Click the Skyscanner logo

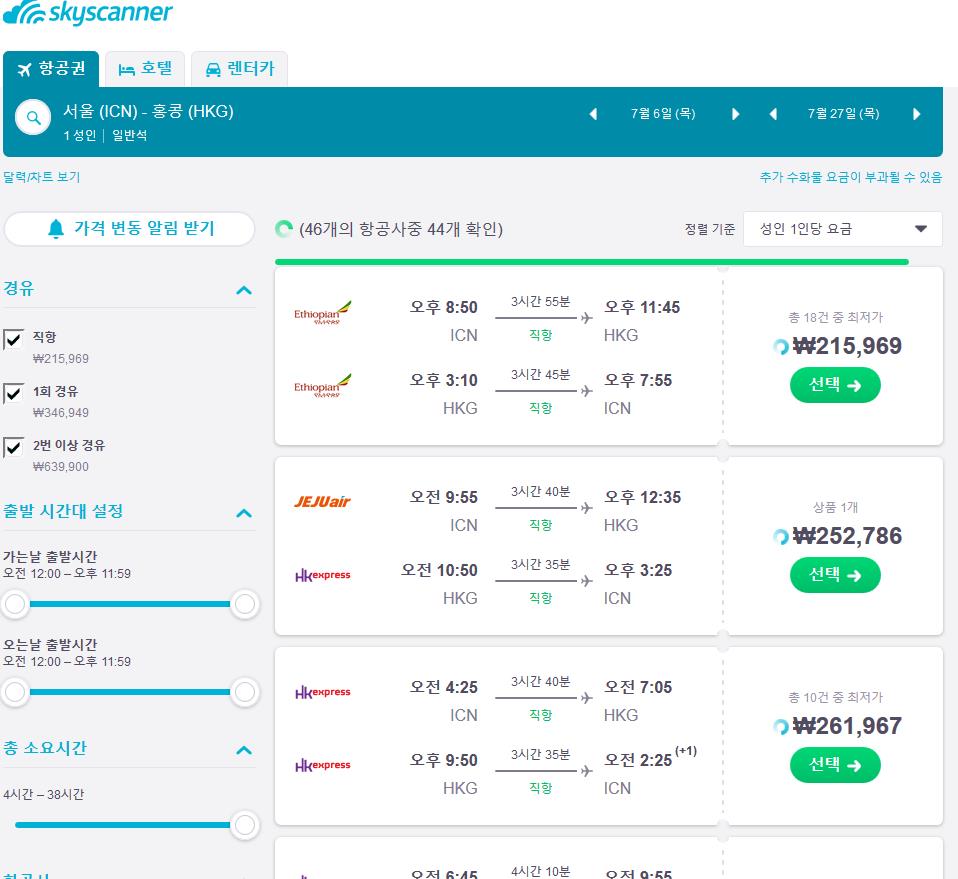click(x=88, y=12)
